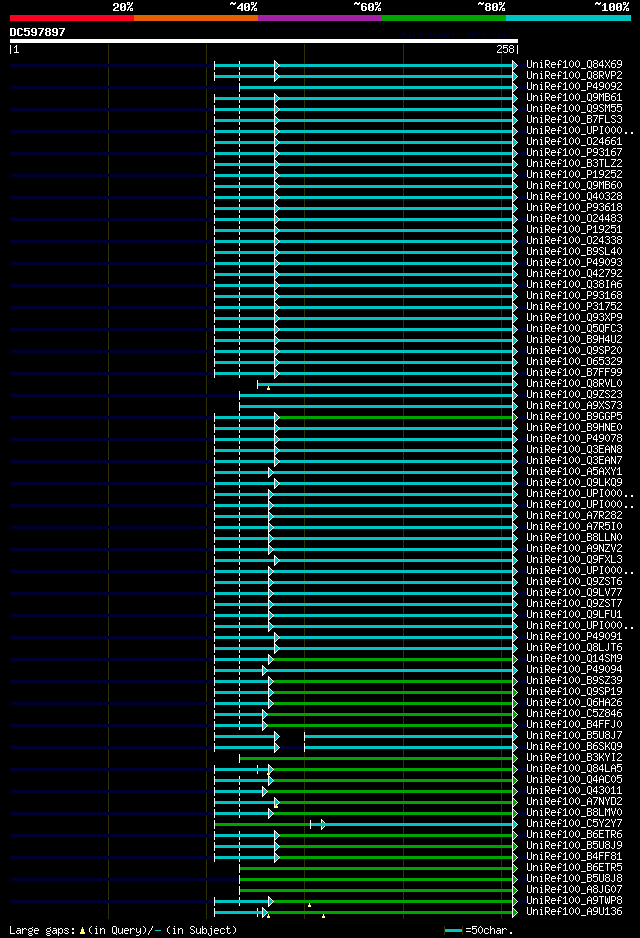Select hit label UniRef100_Q3EAN8
The image size is (640, 938).
click(574, 449)
